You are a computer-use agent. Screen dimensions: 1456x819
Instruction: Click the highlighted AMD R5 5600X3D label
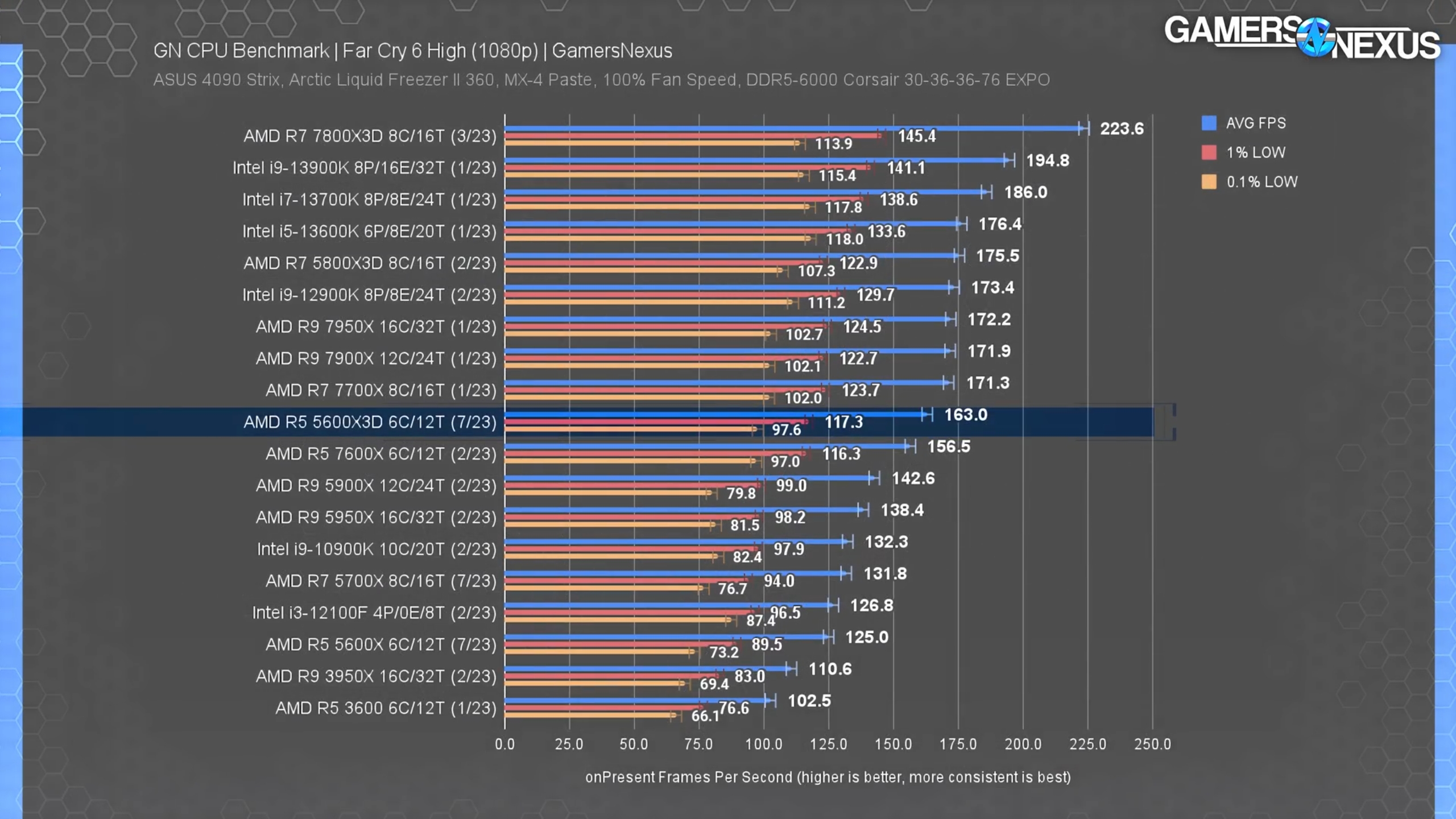tap(370, 422)
